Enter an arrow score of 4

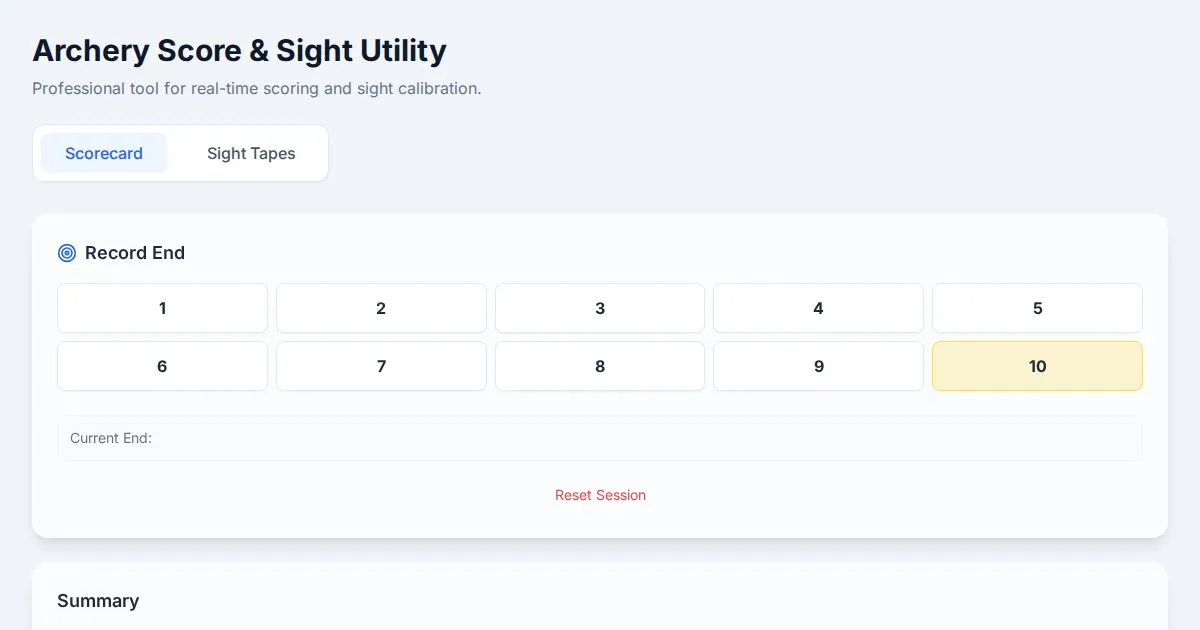click(x=818, y=308)
